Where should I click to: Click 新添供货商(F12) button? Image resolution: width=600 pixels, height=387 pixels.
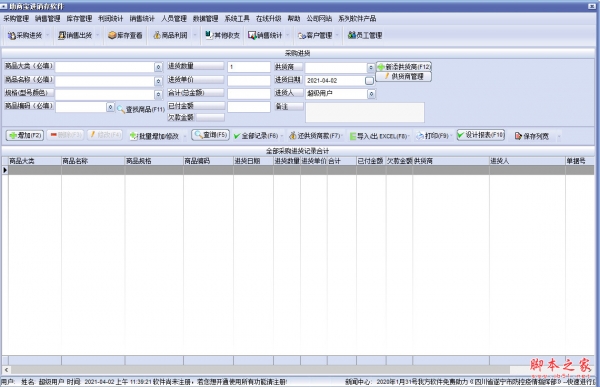point(404,67)
